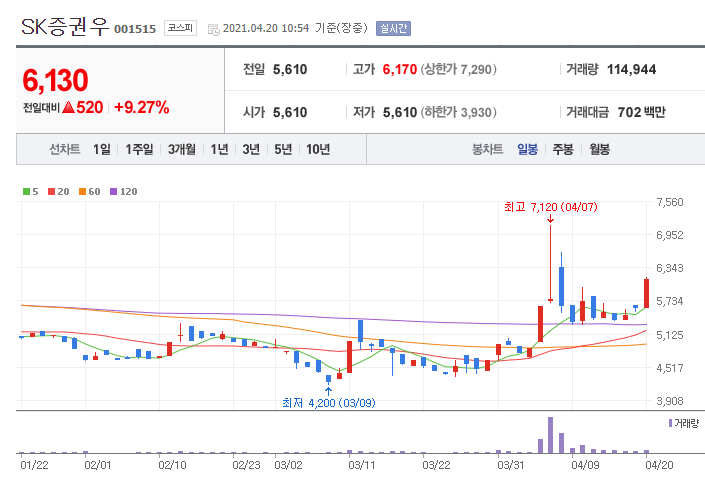Click the 최고 7,120 (04/07) high marker
This screenshot has width=705, height=488.
pyautogui.click(x=551, y=207)
